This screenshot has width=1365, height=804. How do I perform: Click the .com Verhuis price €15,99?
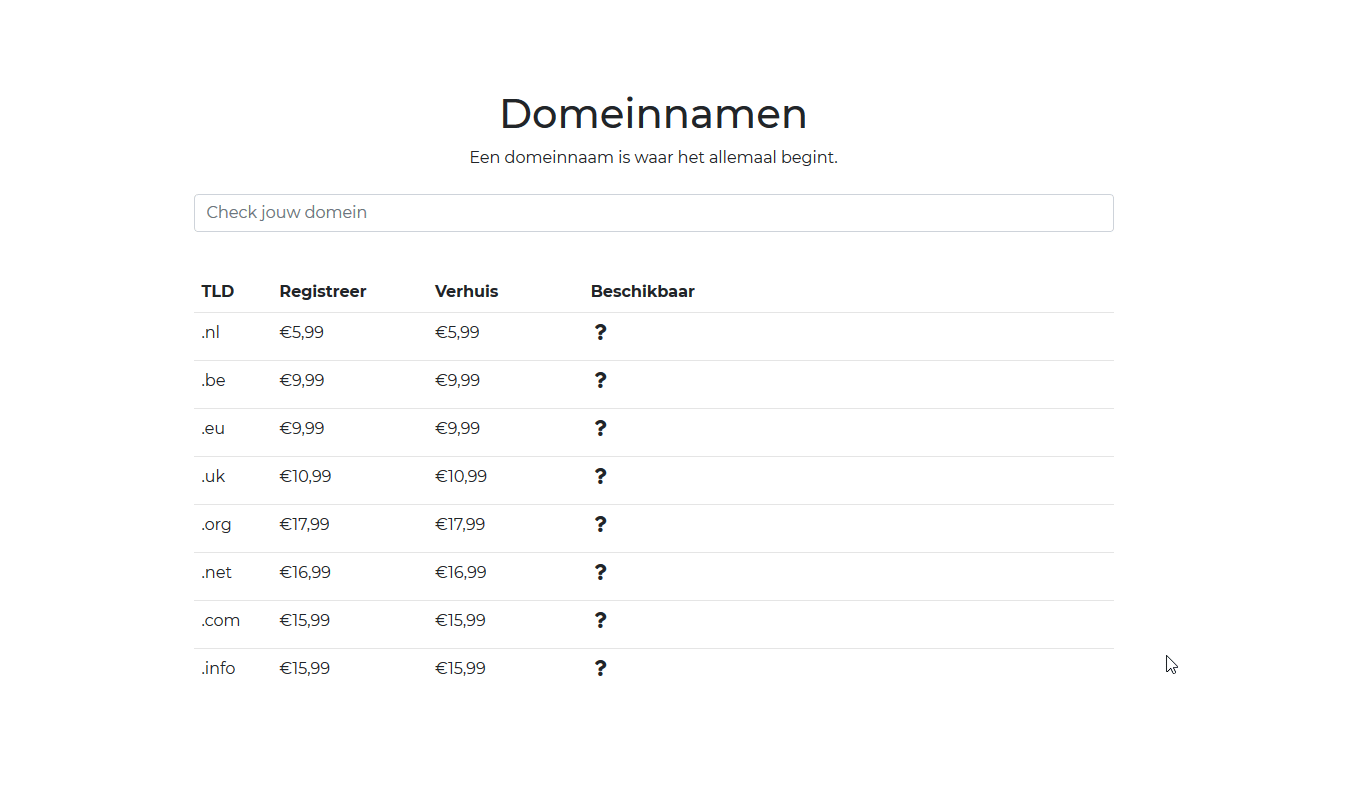[460, 620]
